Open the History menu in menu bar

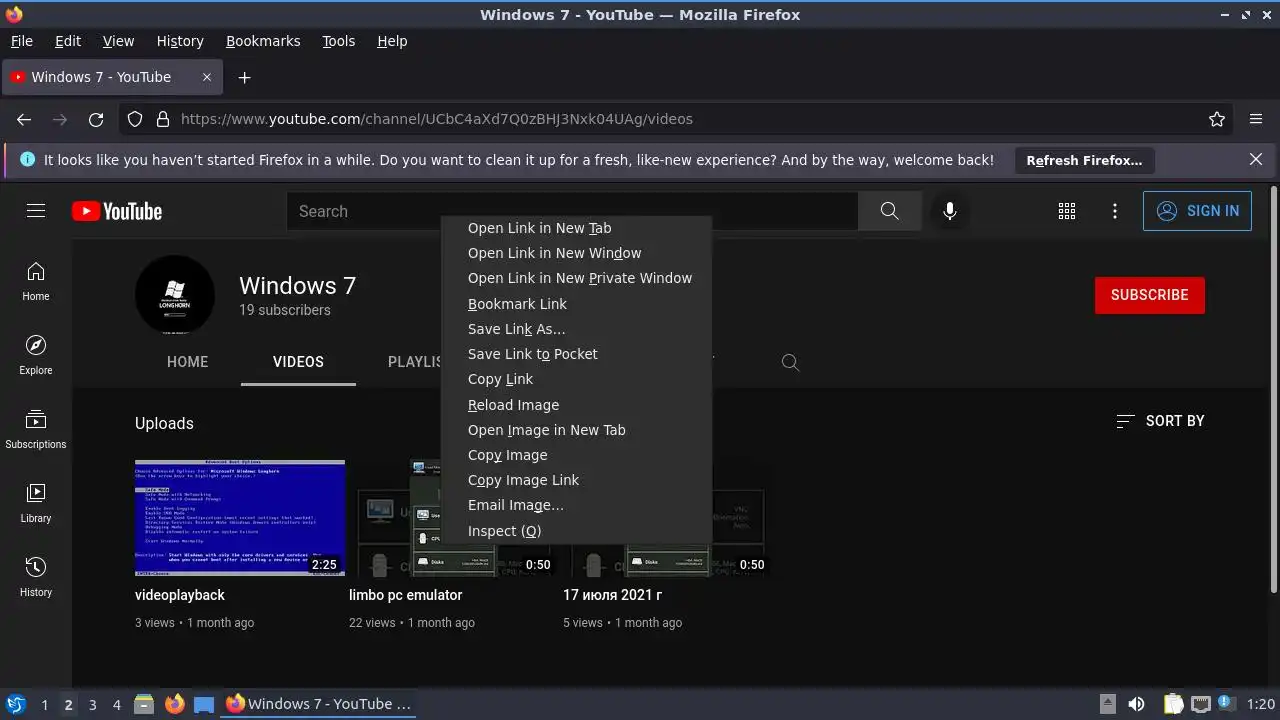pos(180,41)
